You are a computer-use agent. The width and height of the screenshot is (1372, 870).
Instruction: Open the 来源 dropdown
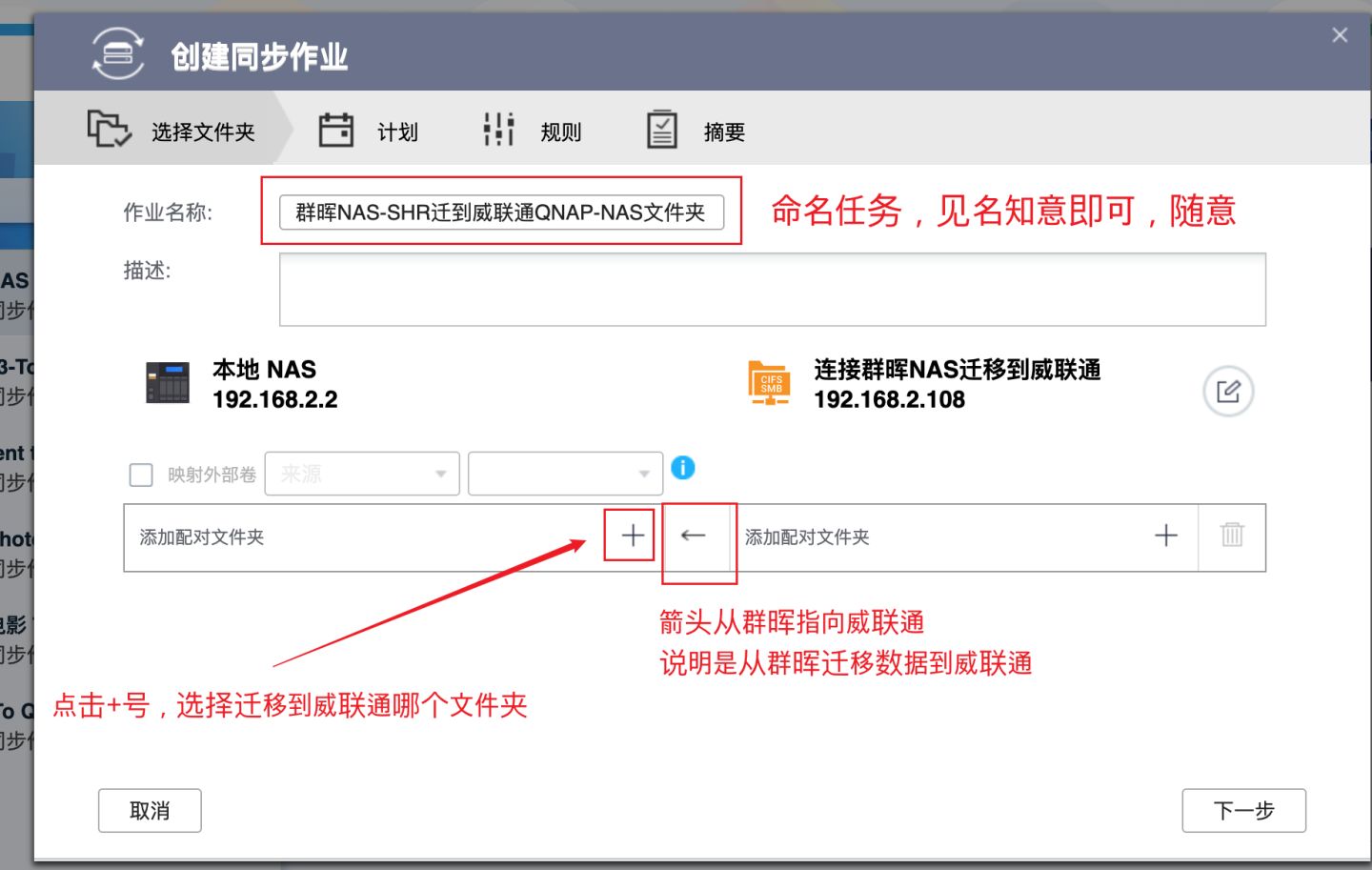(362, 473)
